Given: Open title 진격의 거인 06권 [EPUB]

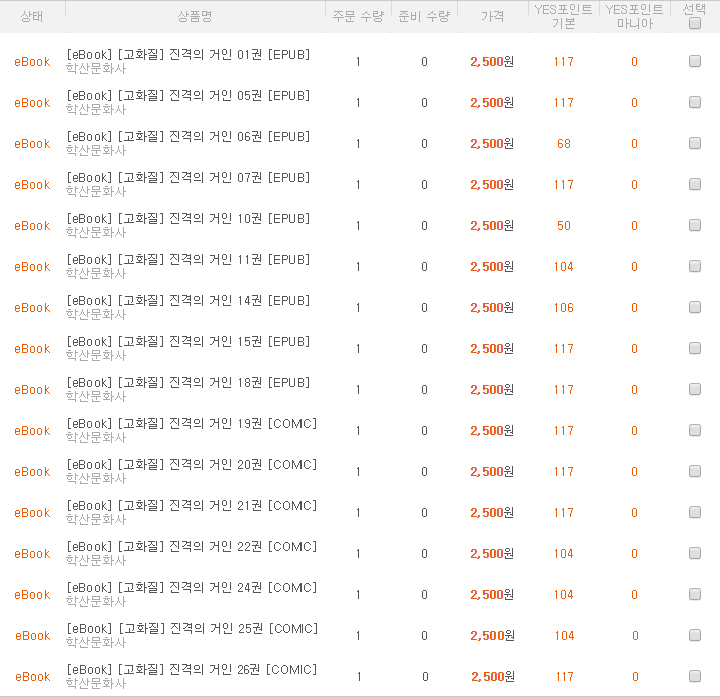Looking at the screenshot, I should 188,136.
